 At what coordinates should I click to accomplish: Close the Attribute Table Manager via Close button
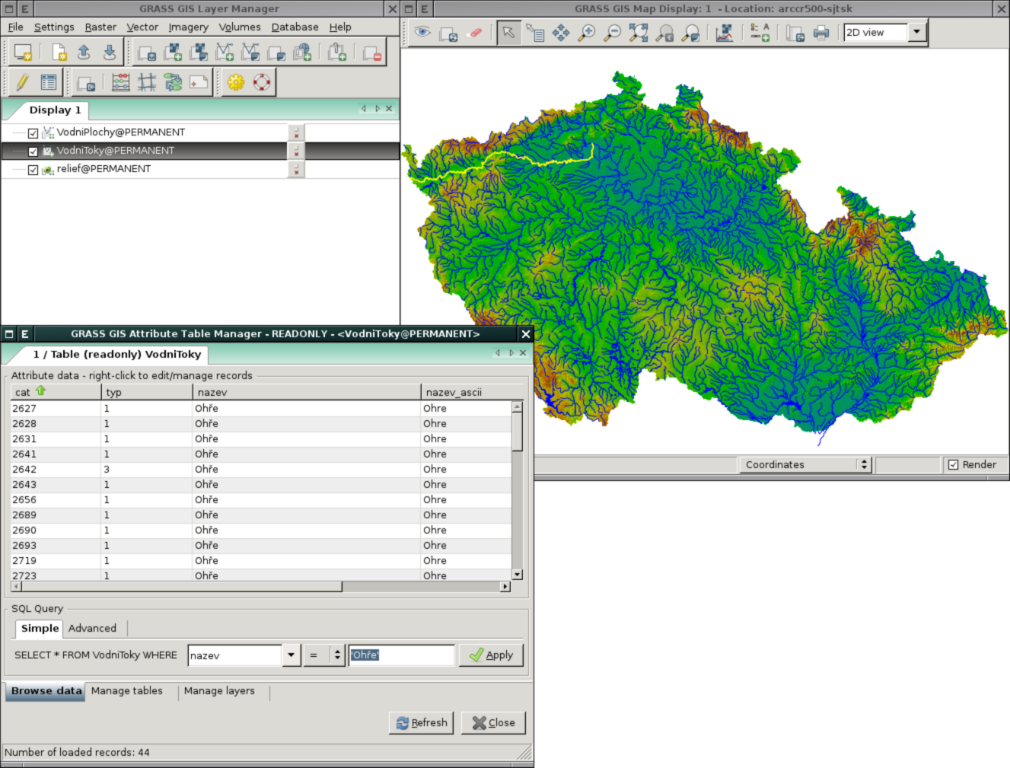493,723
